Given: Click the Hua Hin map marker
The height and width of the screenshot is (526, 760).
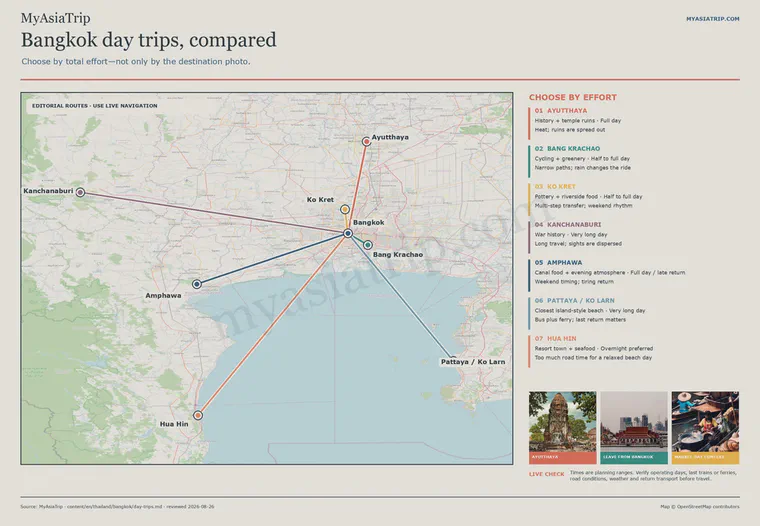Looking at the screenshot, I should click(198, 415).
